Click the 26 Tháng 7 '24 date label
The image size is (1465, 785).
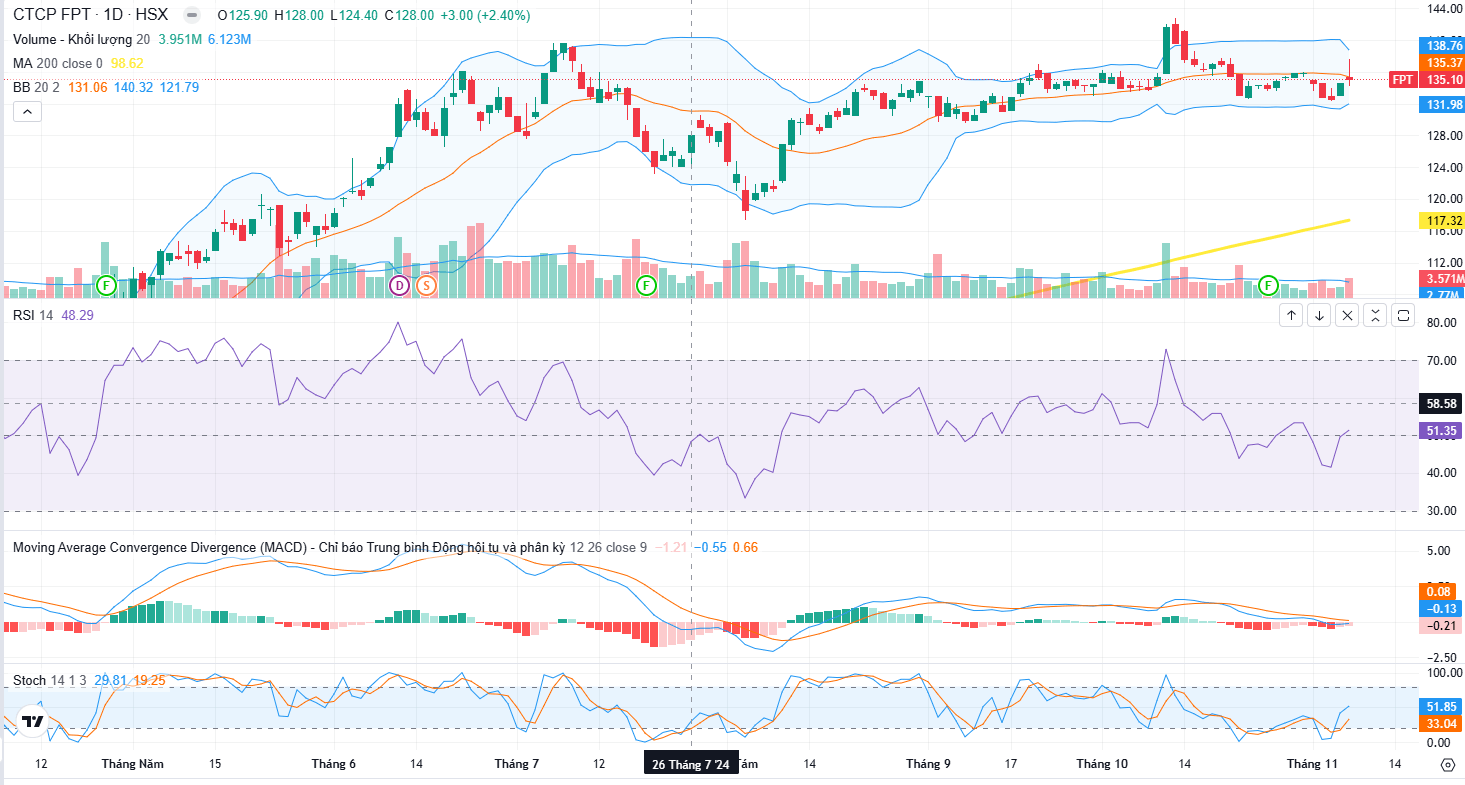(x=692, y=764)
